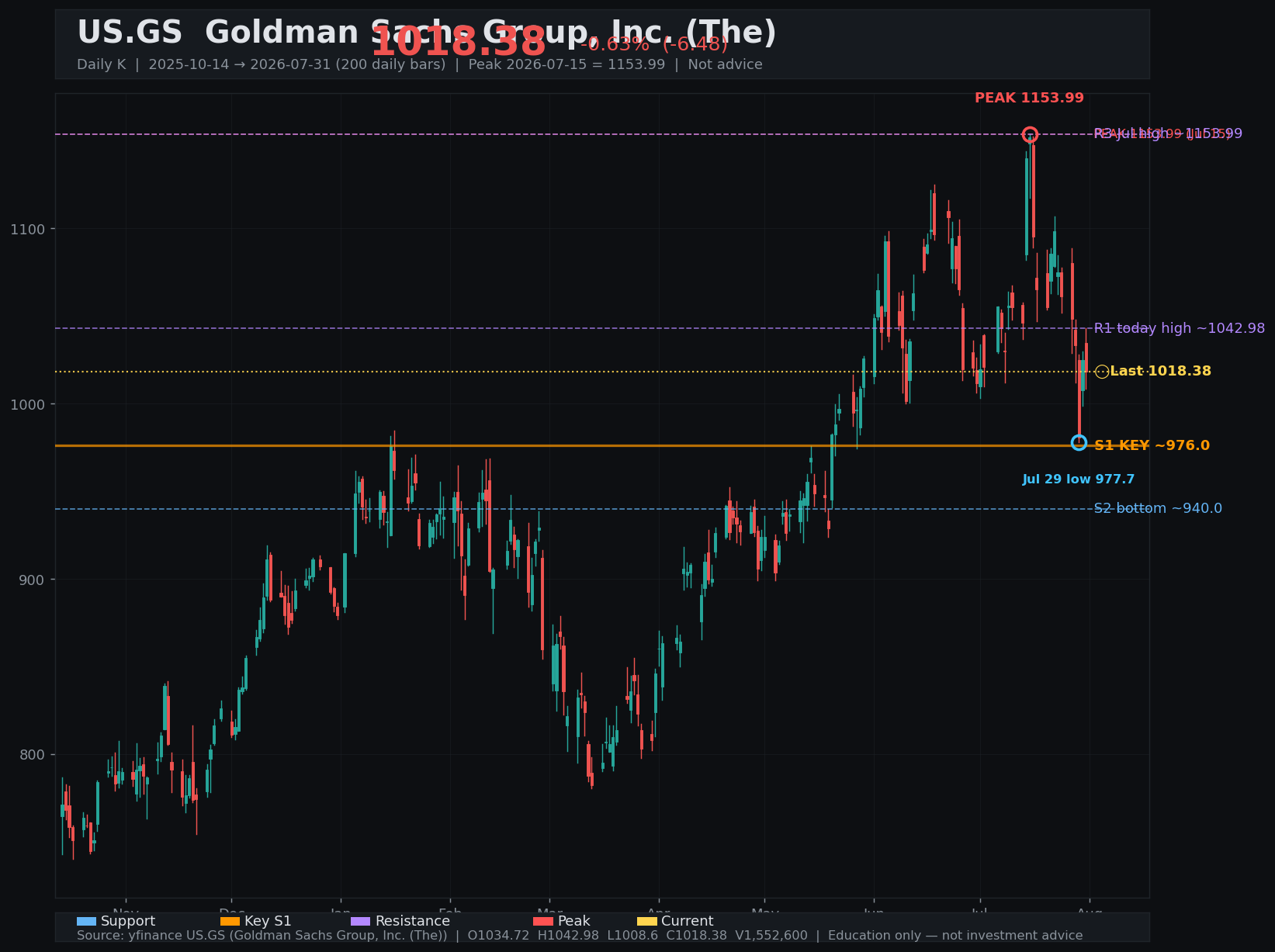Click "Source: yfinance US.GS" in the footer
This screenshot has height=952, width=1275.
[x=152, y=936]
